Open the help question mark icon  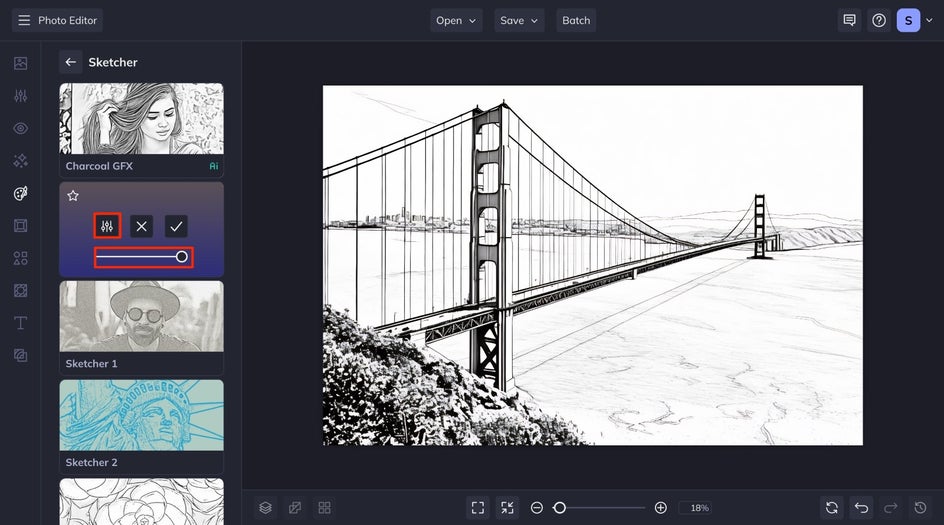(x=879, y=20)
